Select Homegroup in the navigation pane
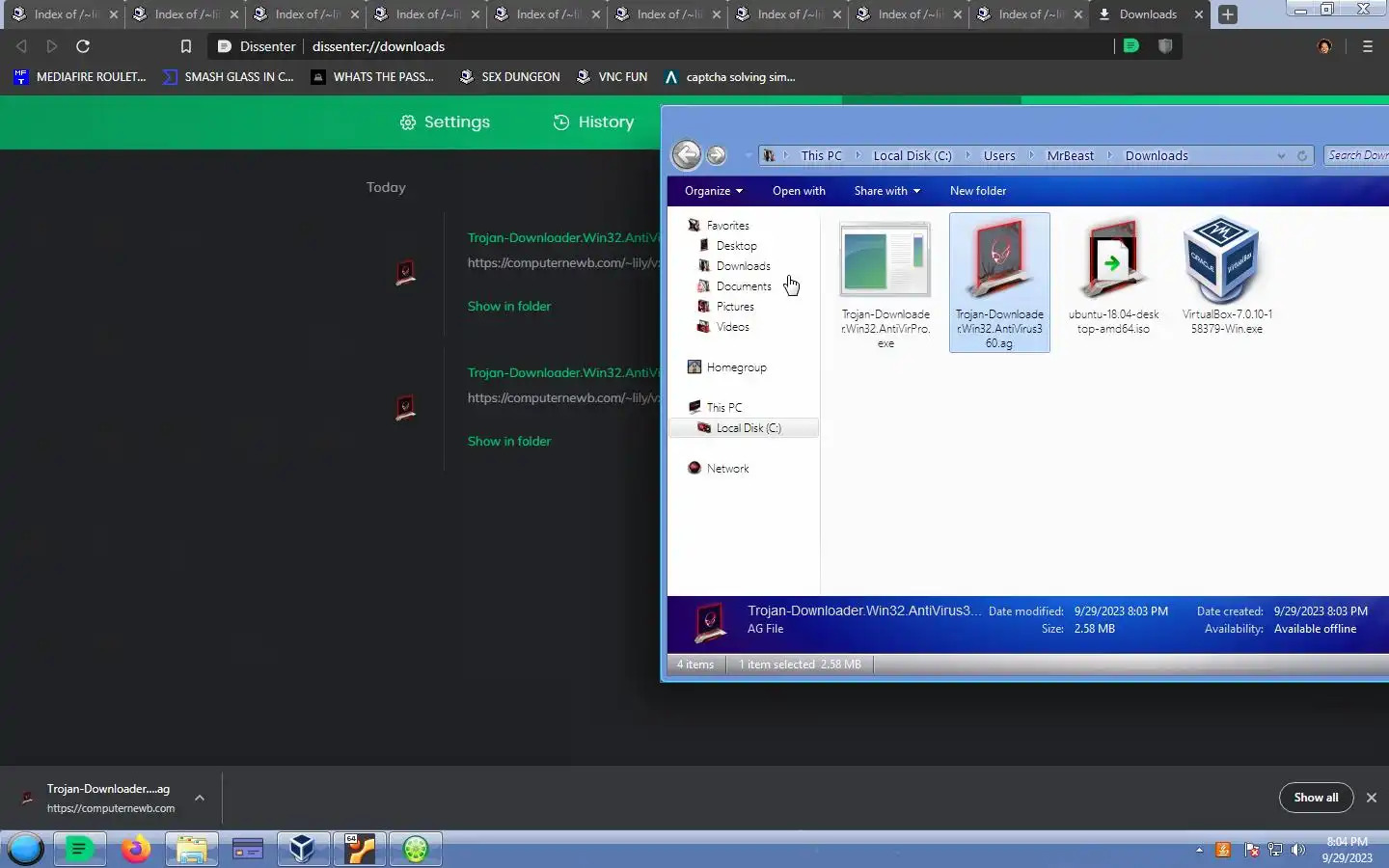The height and width of the screenshot is (868, 1389). (x=736, y=367)
